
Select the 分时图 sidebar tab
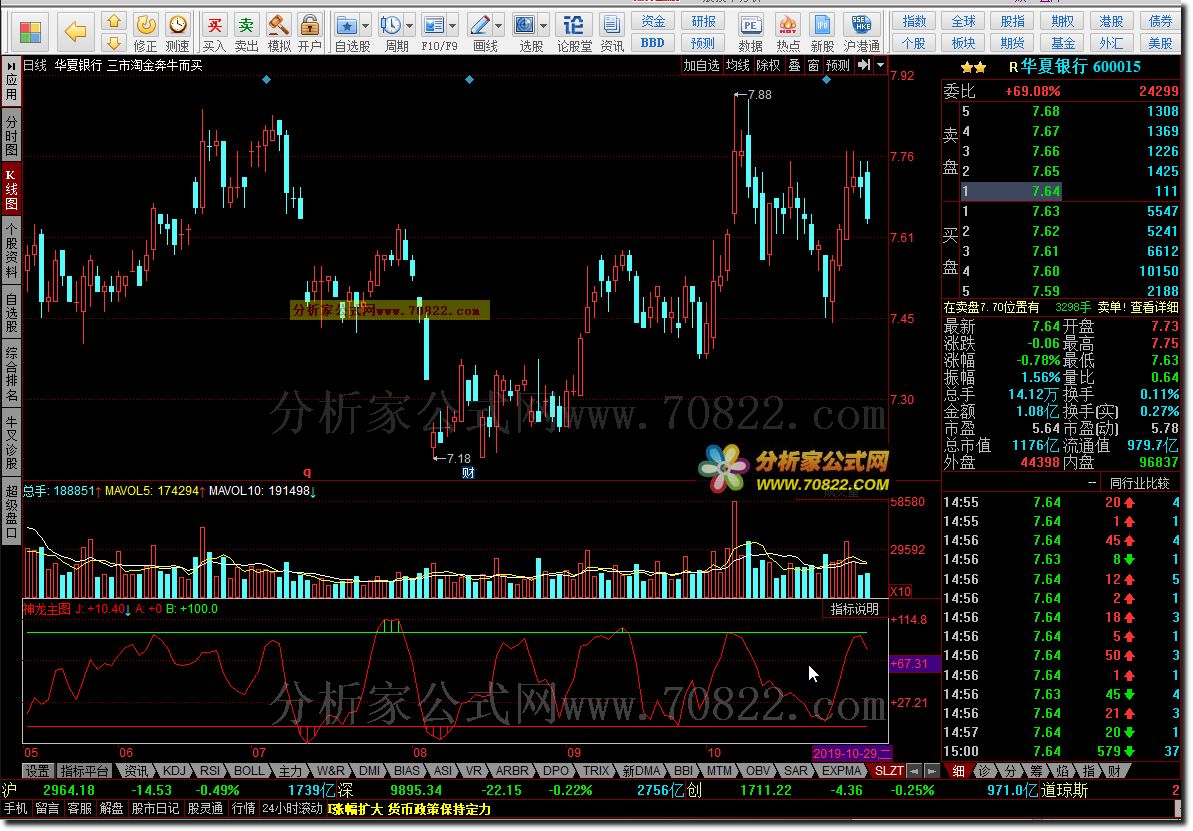pos(11,135)
